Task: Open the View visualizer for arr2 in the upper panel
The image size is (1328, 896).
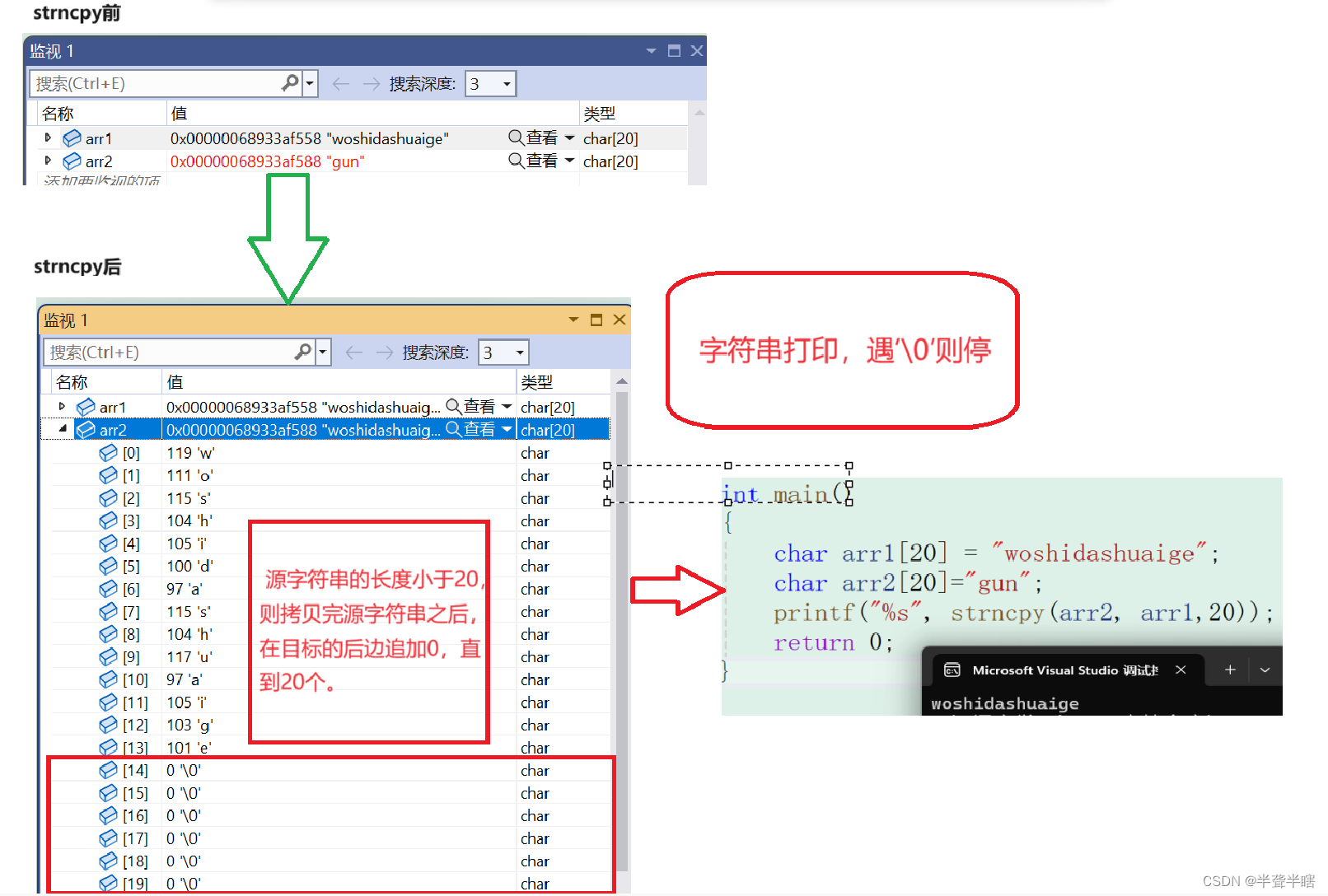Action: 533,161
